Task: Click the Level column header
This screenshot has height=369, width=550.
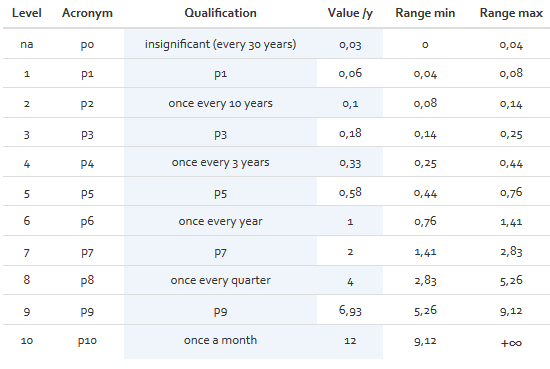Action: tap(27, 13)
